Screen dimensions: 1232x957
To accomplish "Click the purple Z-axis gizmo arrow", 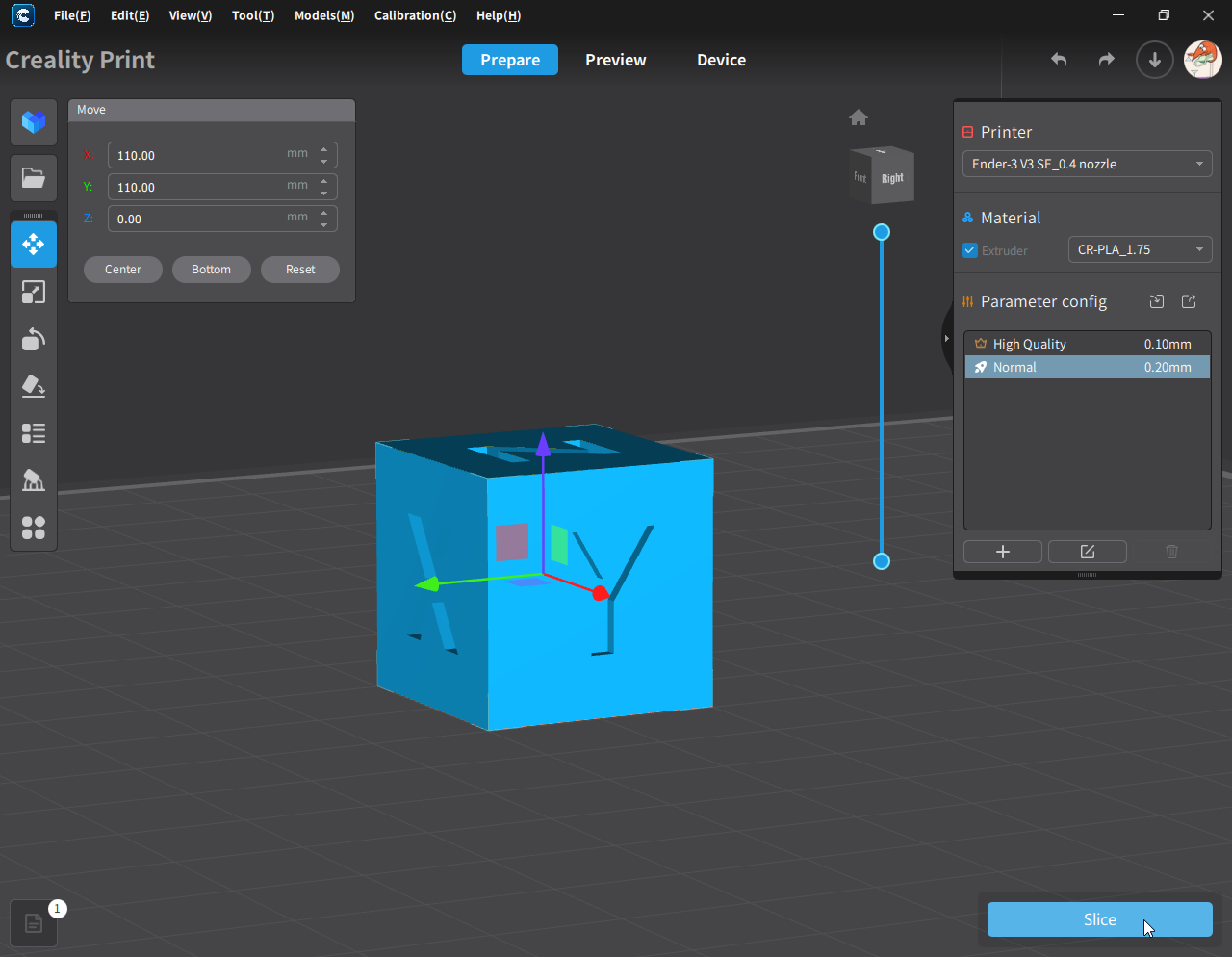I will click(544, 444).
